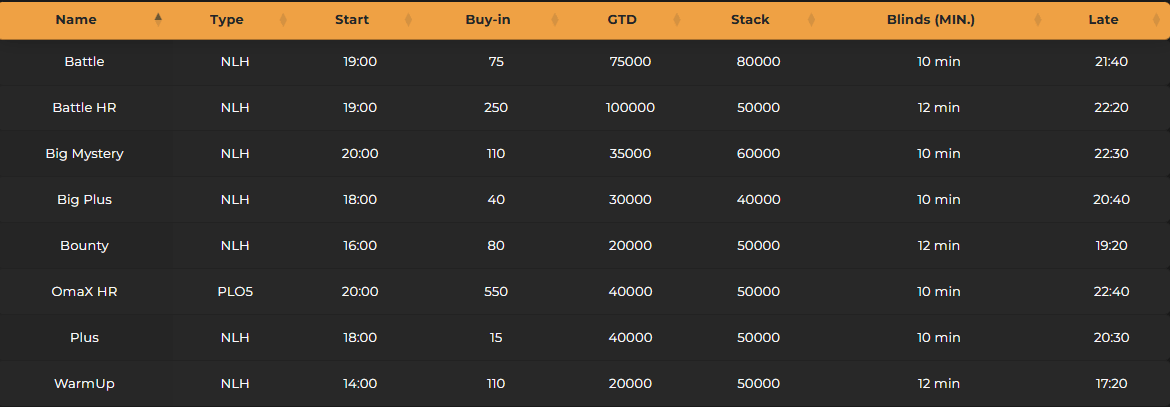Click the Bounty tournament name

(x=84, y=245)
